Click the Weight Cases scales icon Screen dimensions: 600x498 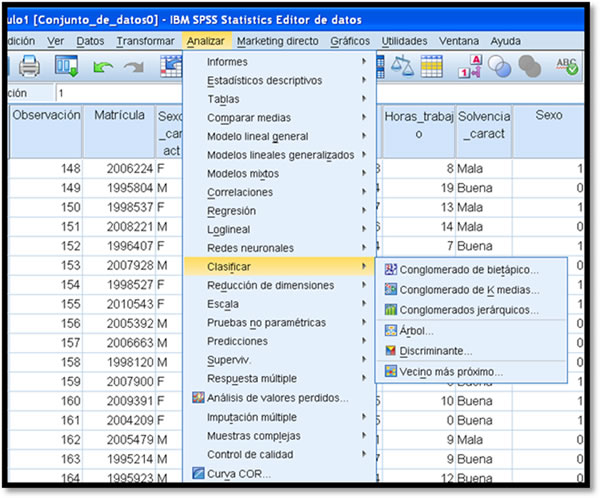(402, 66)
